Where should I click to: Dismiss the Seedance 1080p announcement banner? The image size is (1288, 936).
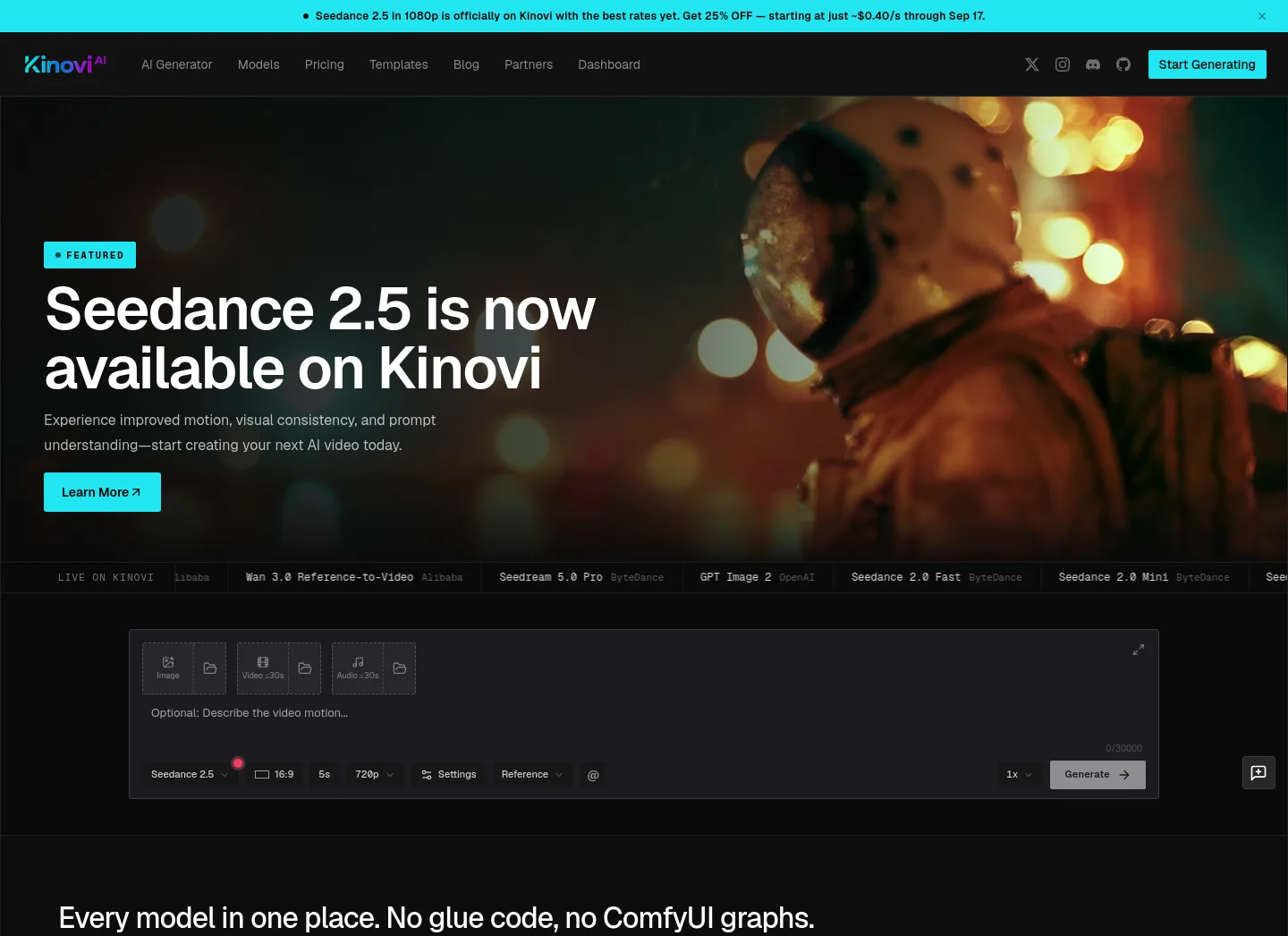click(x=1262, y=16)
